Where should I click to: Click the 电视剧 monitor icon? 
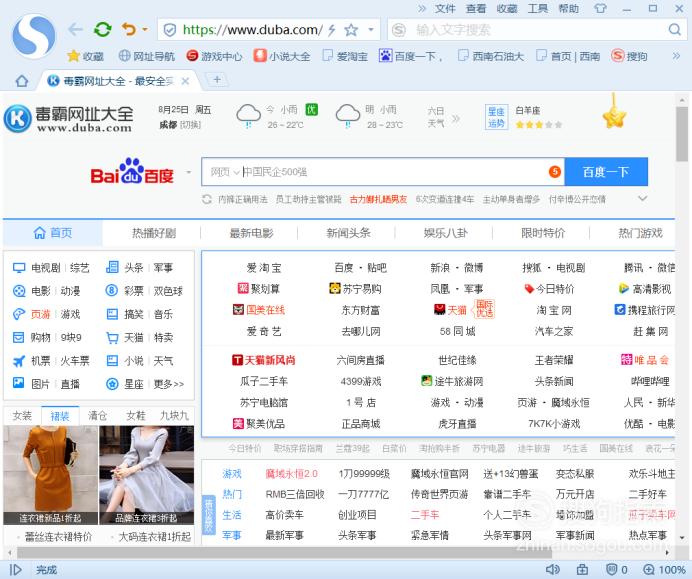pyautogui.click(x=19, y=268)
